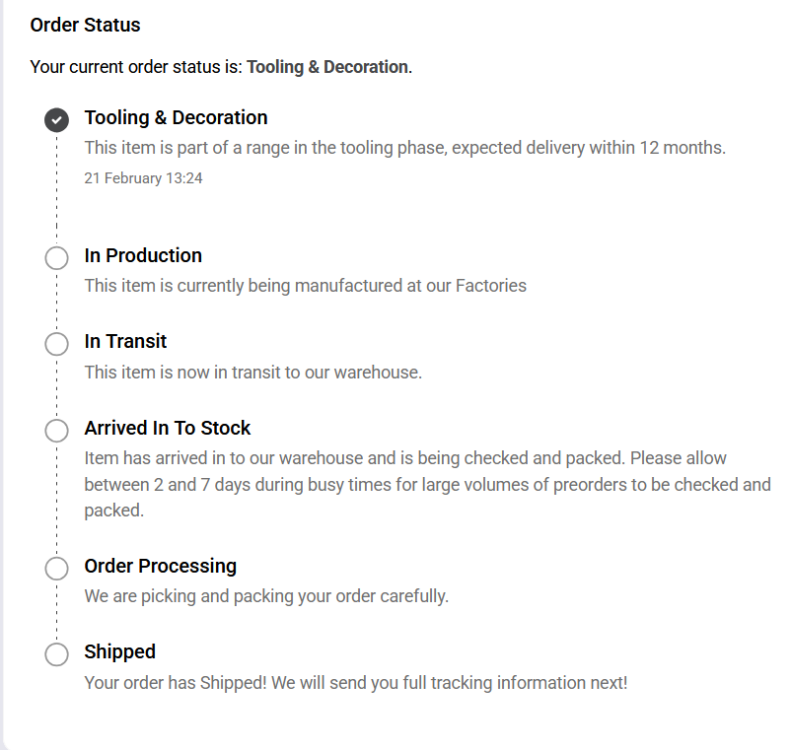
Task: Click the full tracking information description
Action: (x=356, y=683)
